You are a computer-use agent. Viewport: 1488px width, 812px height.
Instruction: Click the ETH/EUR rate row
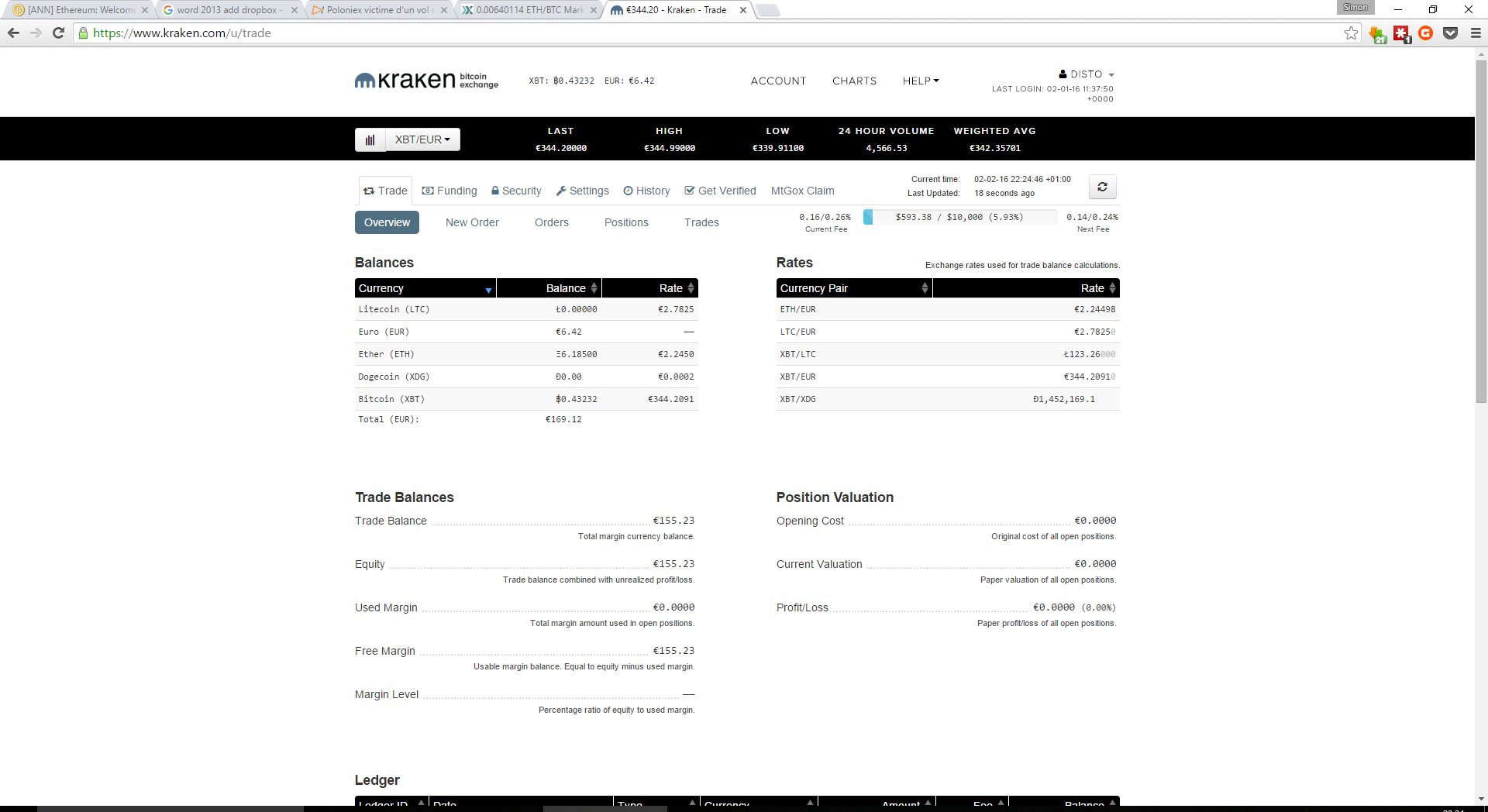pos(948,309)
